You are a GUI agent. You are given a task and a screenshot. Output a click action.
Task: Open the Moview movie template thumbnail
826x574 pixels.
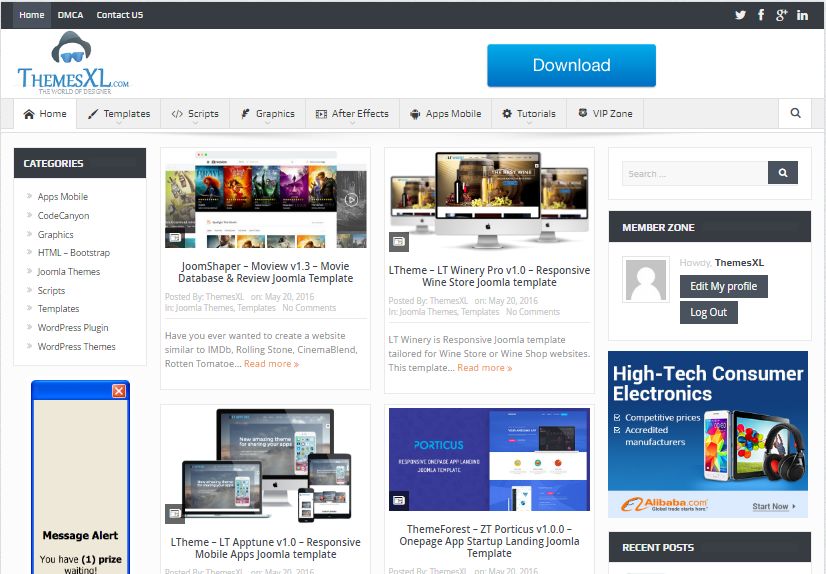266,200
